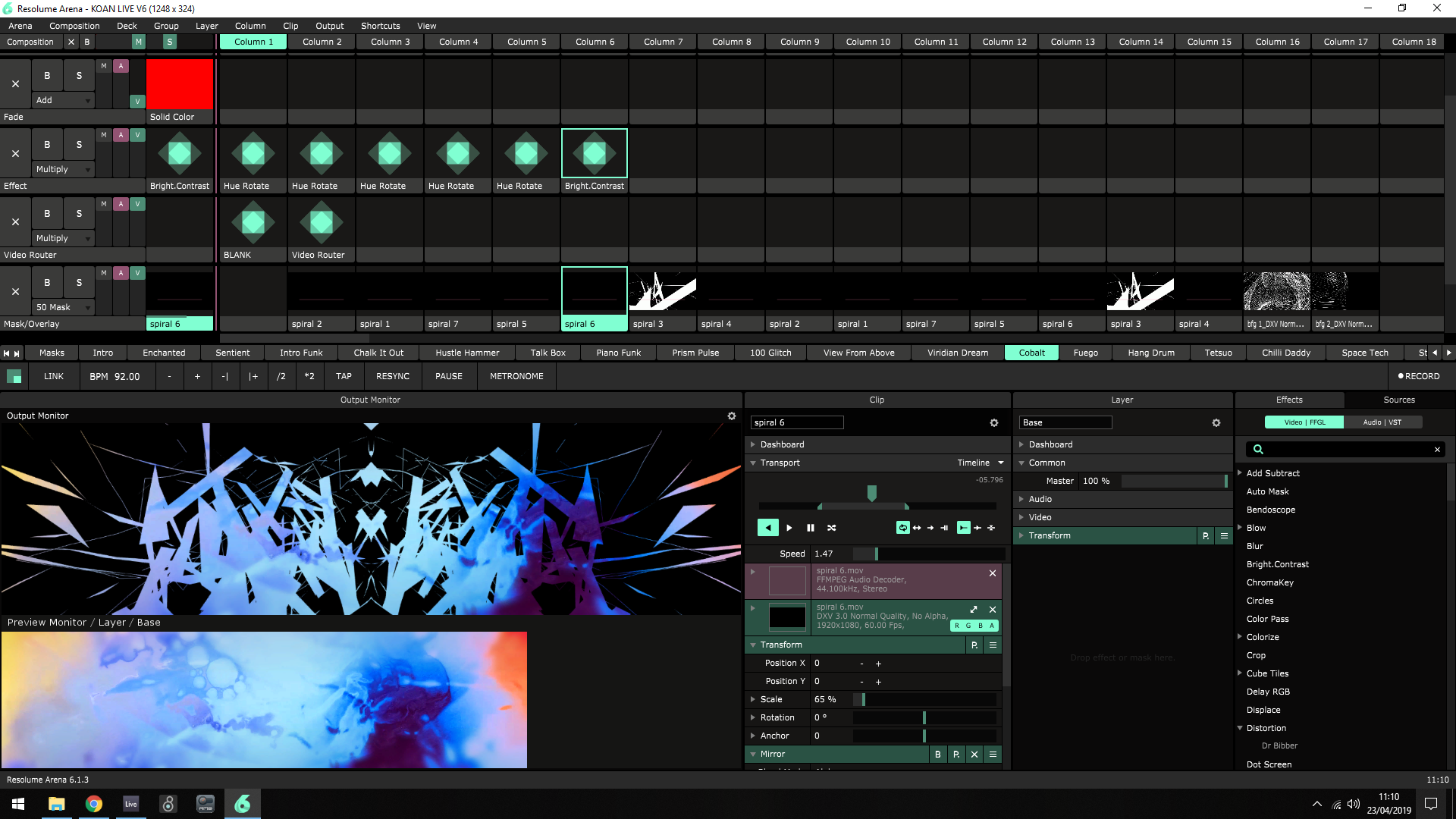Toggle the Solo button on Effect layer
This screenshot has height=819, width=1456.
79,145
